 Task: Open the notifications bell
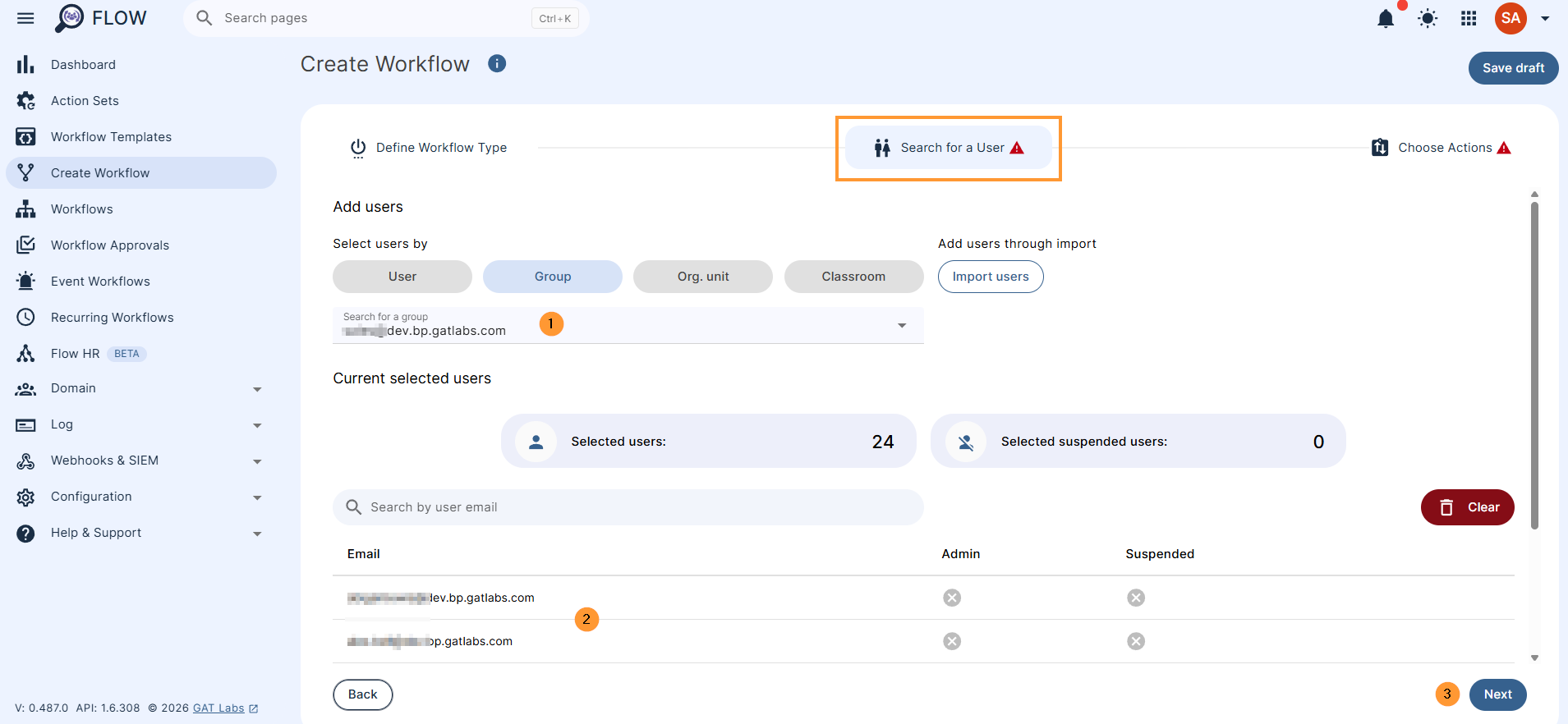coord(1386,18)
